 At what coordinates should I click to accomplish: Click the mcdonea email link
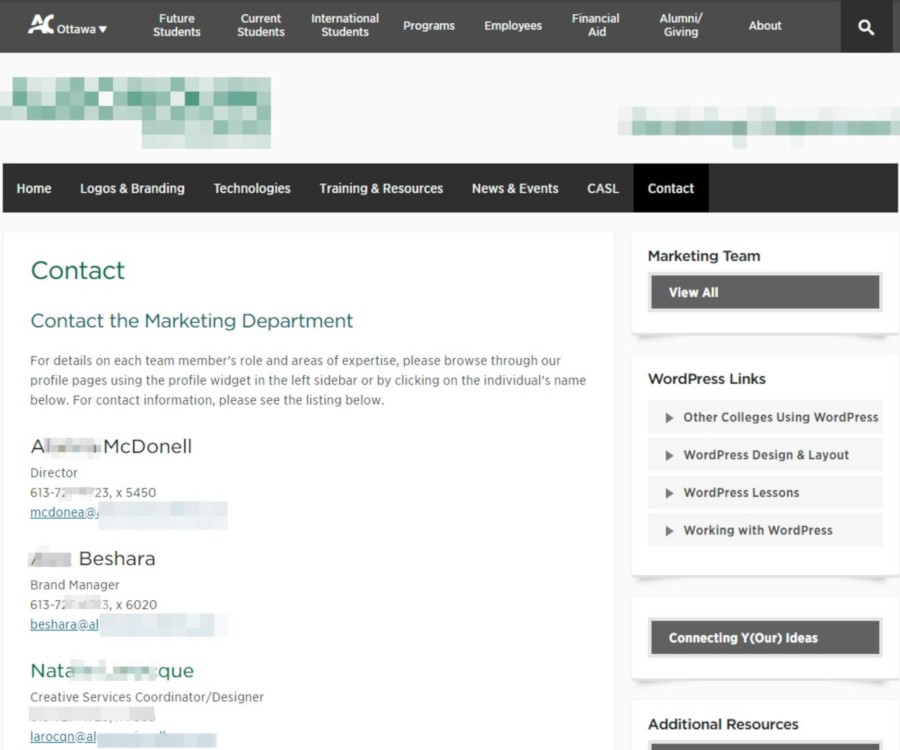tap(65, 513)
